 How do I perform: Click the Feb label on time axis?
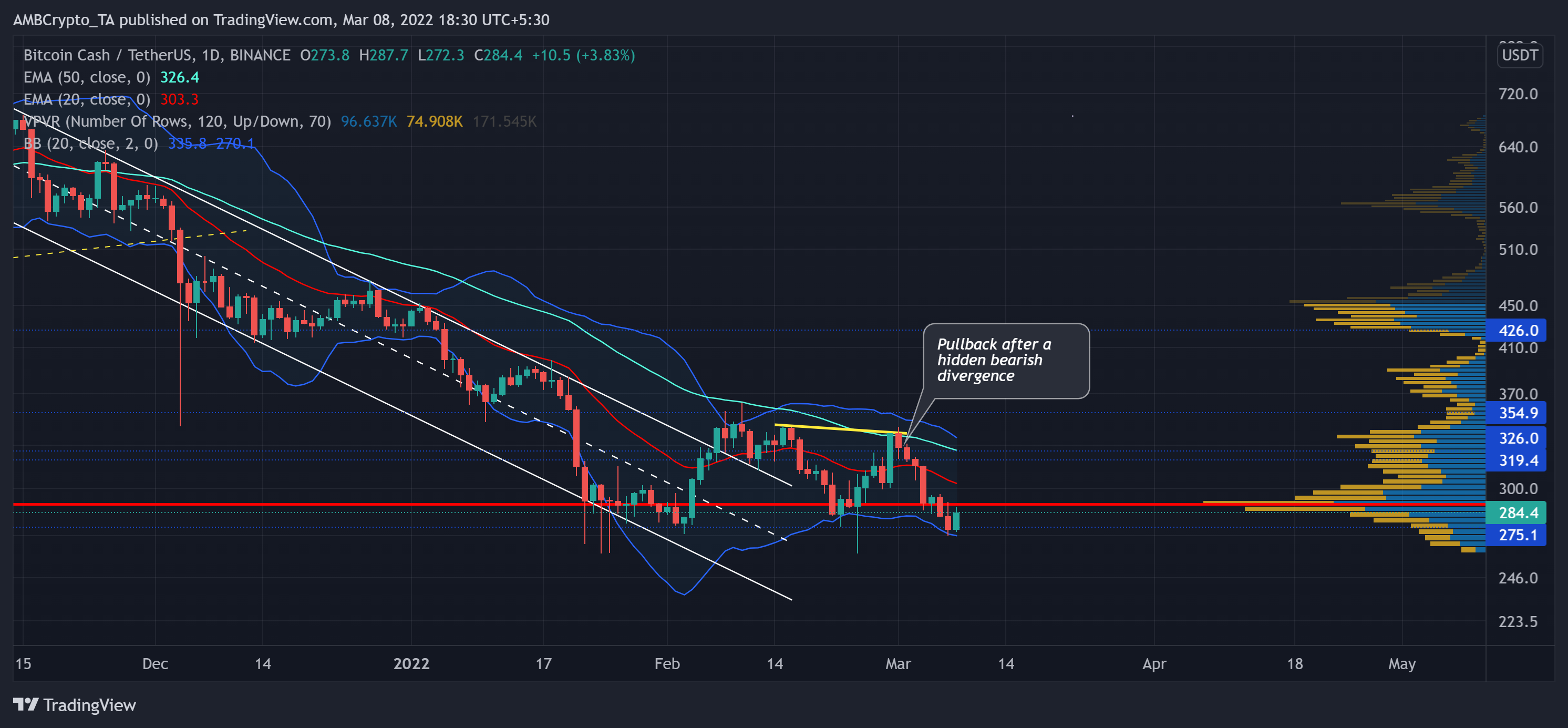click(667, 663)
